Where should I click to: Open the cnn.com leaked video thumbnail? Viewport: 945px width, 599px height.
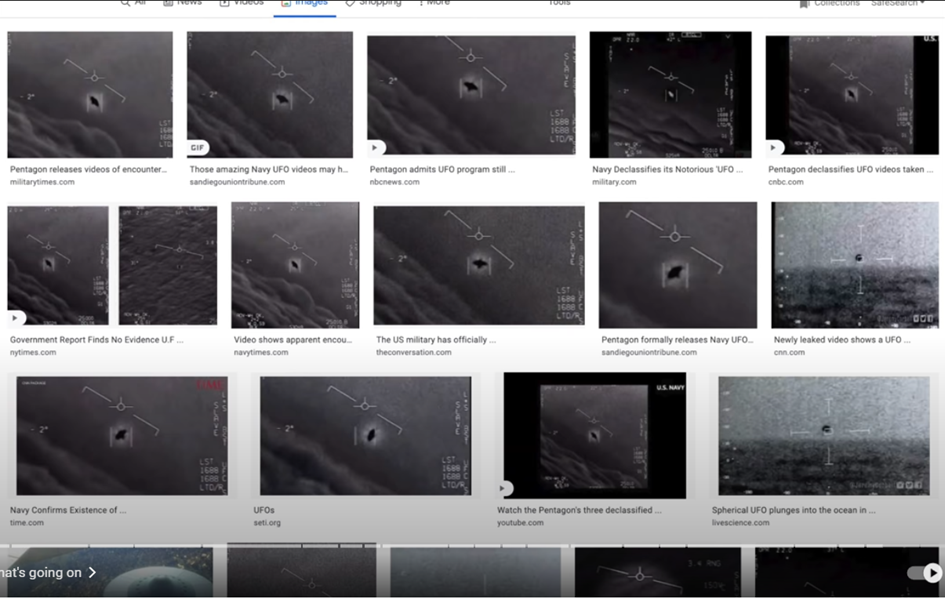[855, 265]
